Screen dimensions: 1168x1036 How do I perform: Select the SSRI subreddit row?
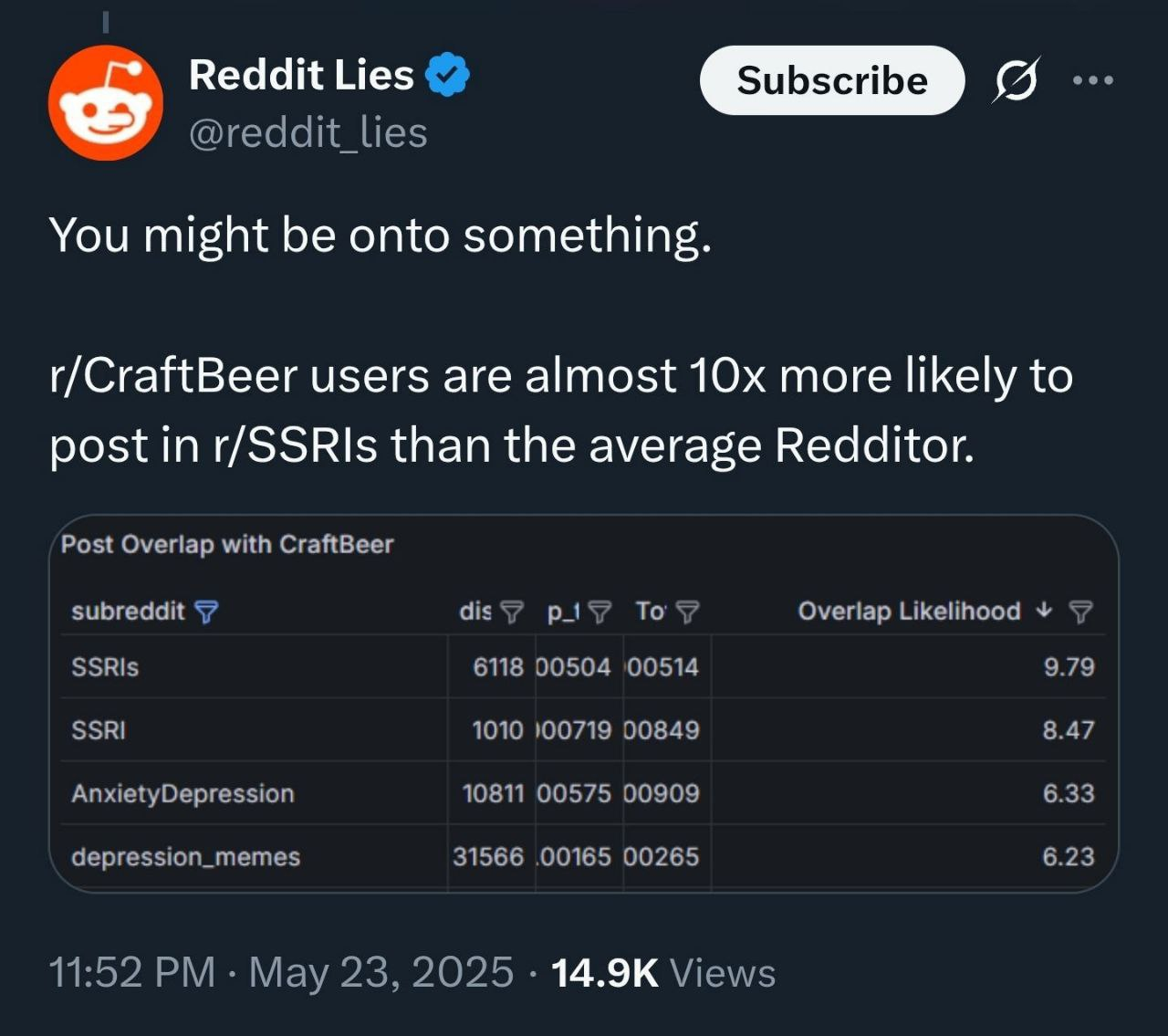583,730
